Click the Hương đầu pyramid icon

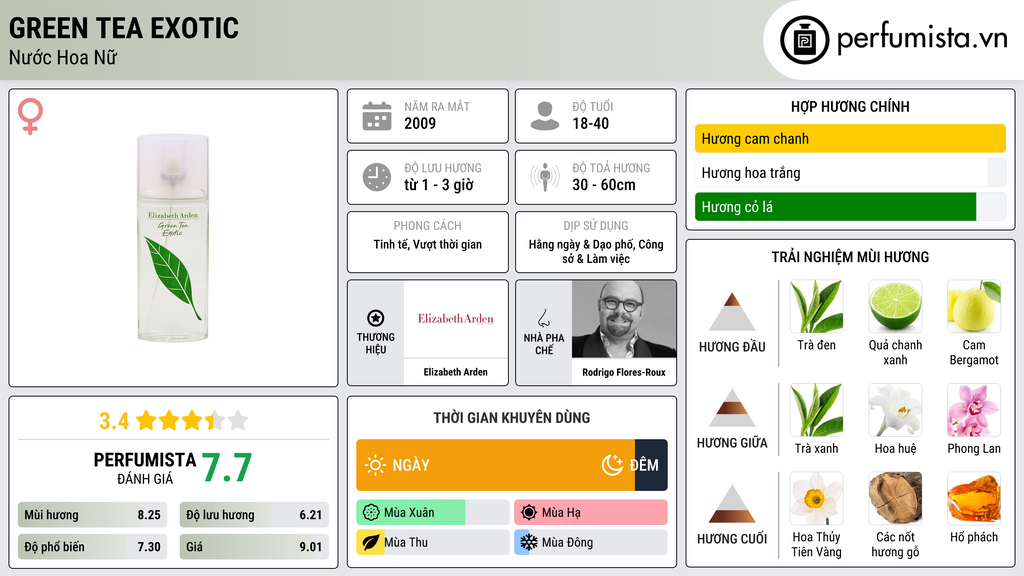(732, 312)
